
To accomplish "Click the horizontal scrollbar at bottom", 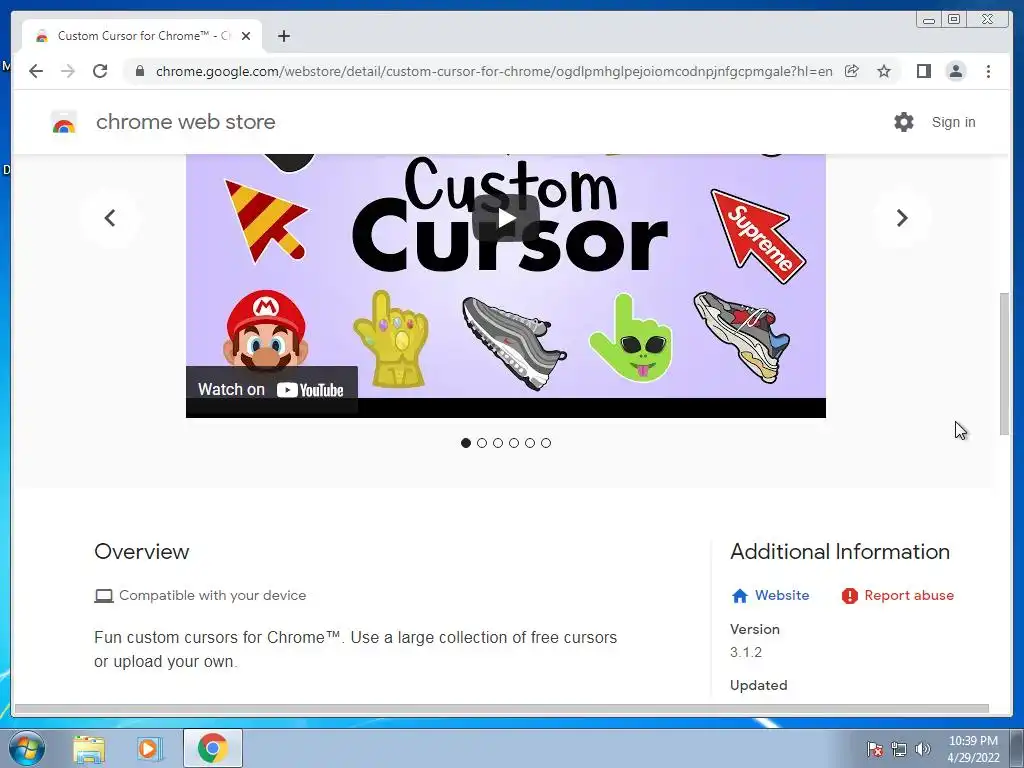I will [x=502, y=709].
